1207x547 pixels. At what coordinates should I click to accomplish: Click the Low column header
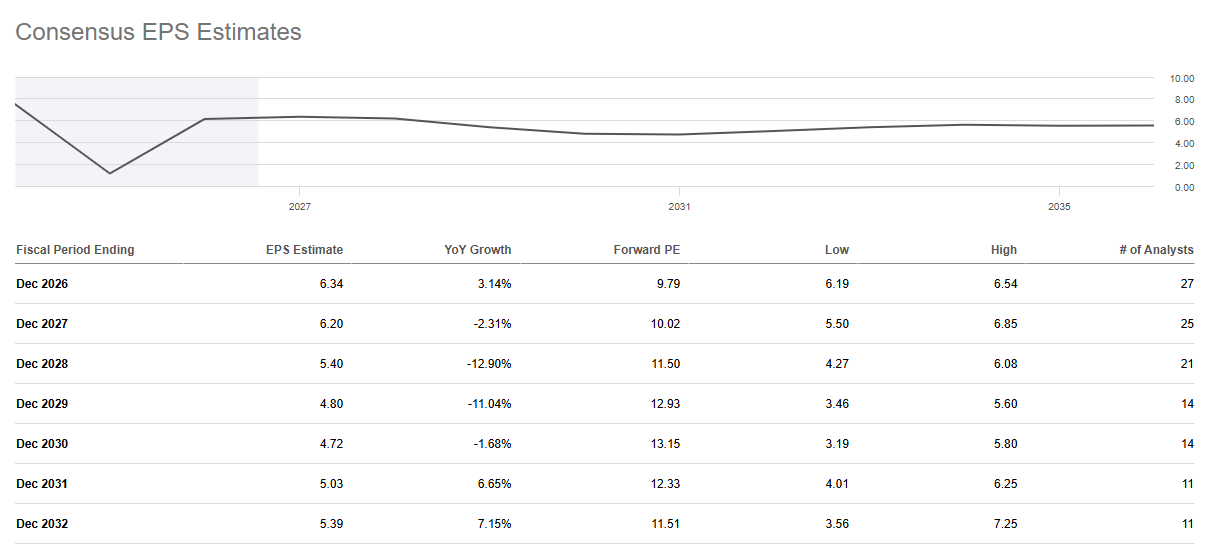pos(837,250)
